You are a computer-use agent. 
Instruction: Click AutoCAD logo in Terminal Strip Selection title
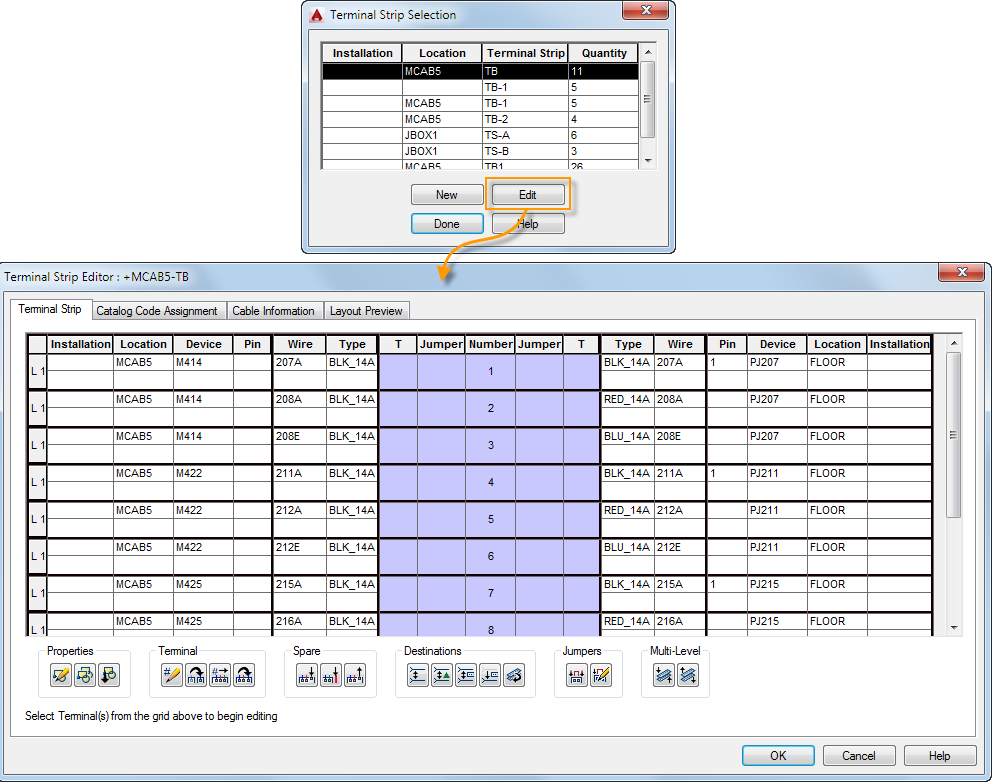(317, 15)
